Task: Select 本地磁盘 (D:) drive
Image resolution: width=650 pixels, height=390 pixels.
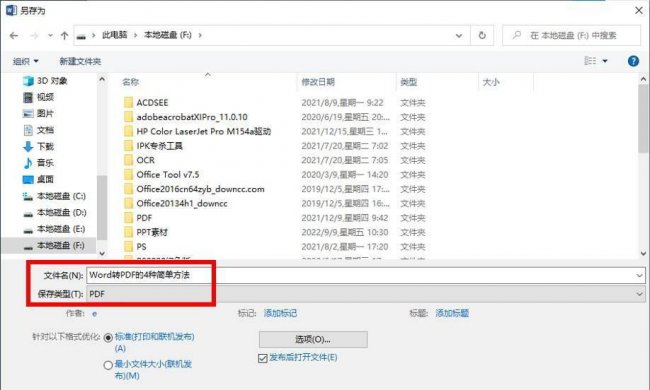Action: (54, 213)
